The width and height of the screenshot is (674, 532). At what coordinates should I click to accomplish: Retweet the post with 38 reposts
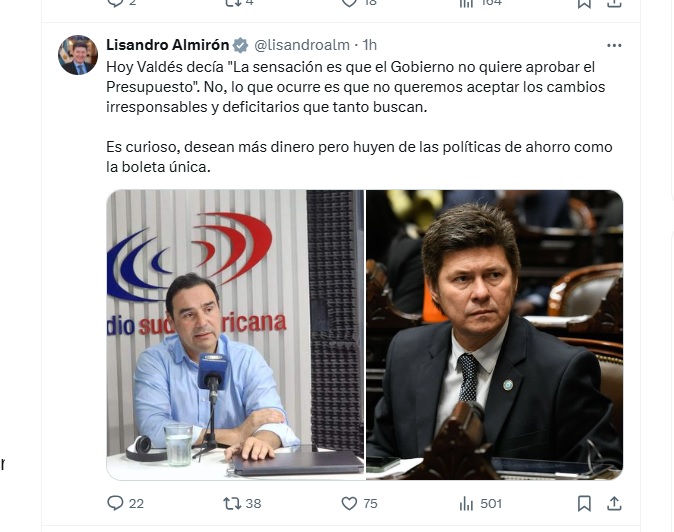click(242, 503)
